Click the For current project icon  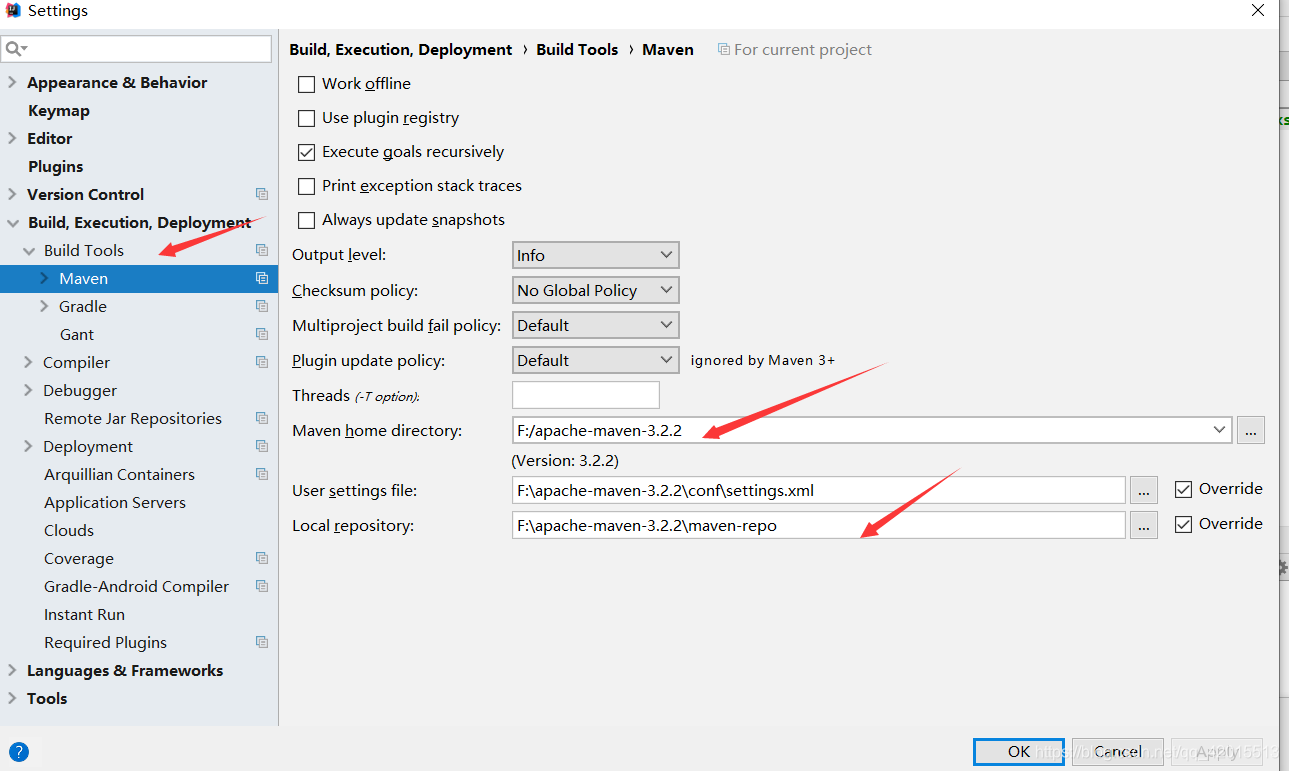point(724,49)
